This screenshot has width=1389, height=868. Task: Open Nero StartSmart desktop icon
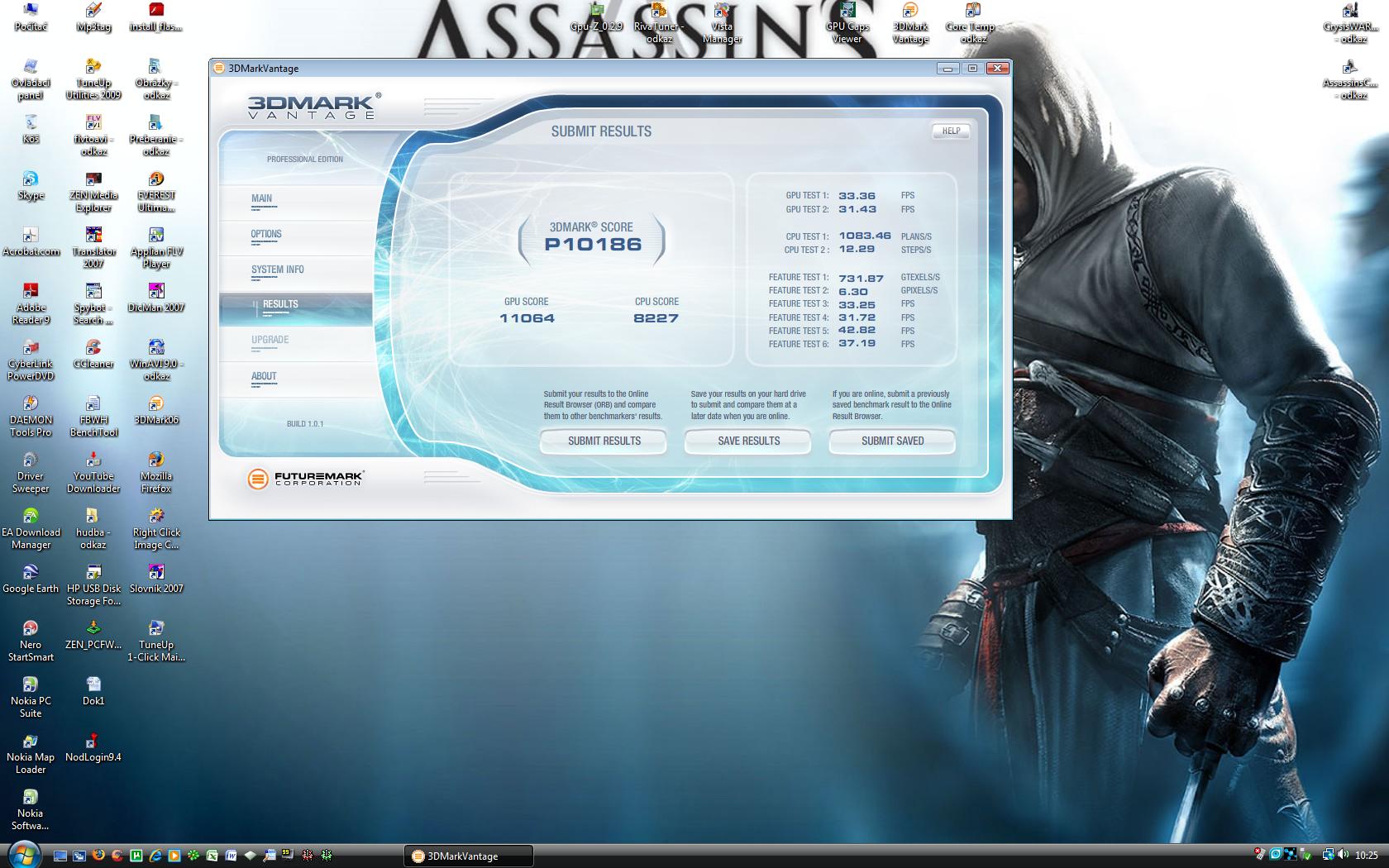coord(31,641)
